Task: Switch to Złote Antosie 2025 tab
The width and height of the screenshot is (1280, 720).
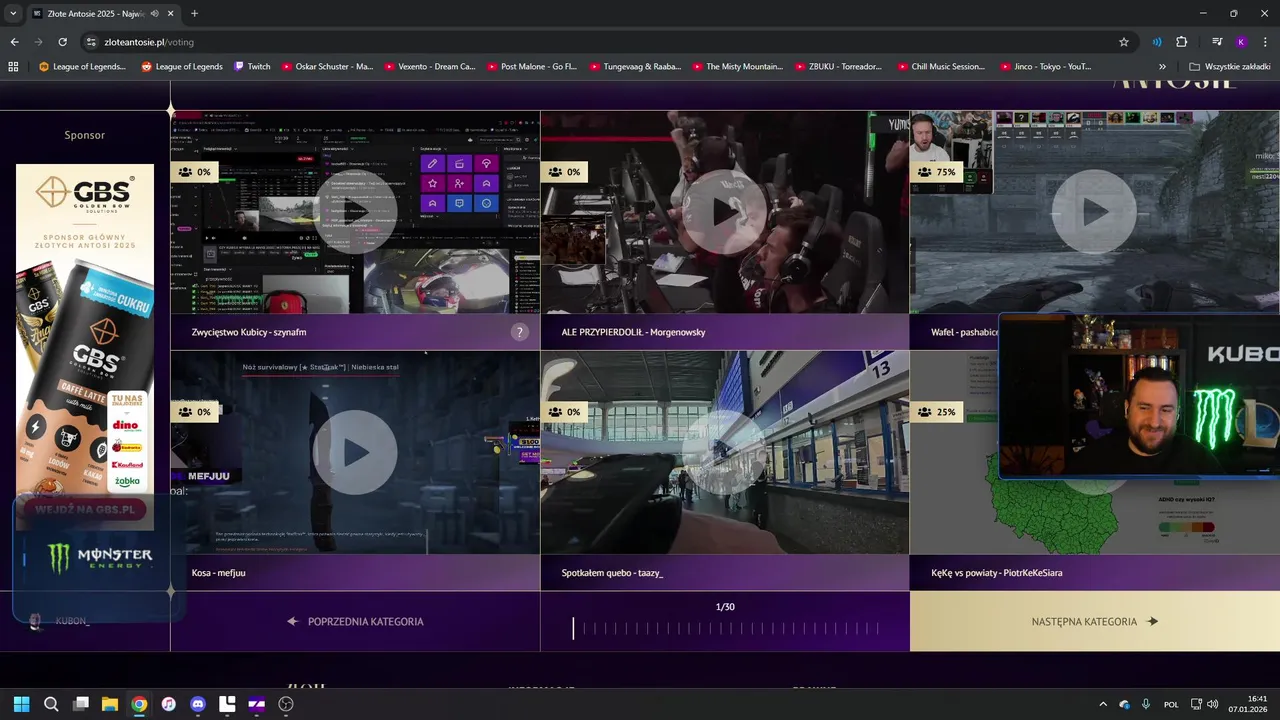Action: (103, 14)
